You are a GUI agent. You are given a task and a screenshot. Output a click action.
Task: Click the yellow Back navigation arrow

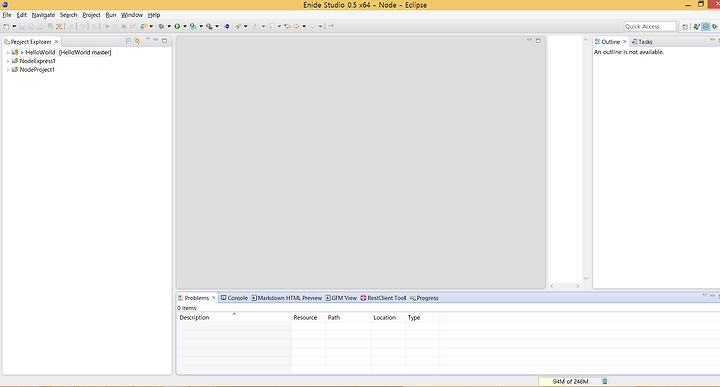pyautogui.click(x=297, y=26)
